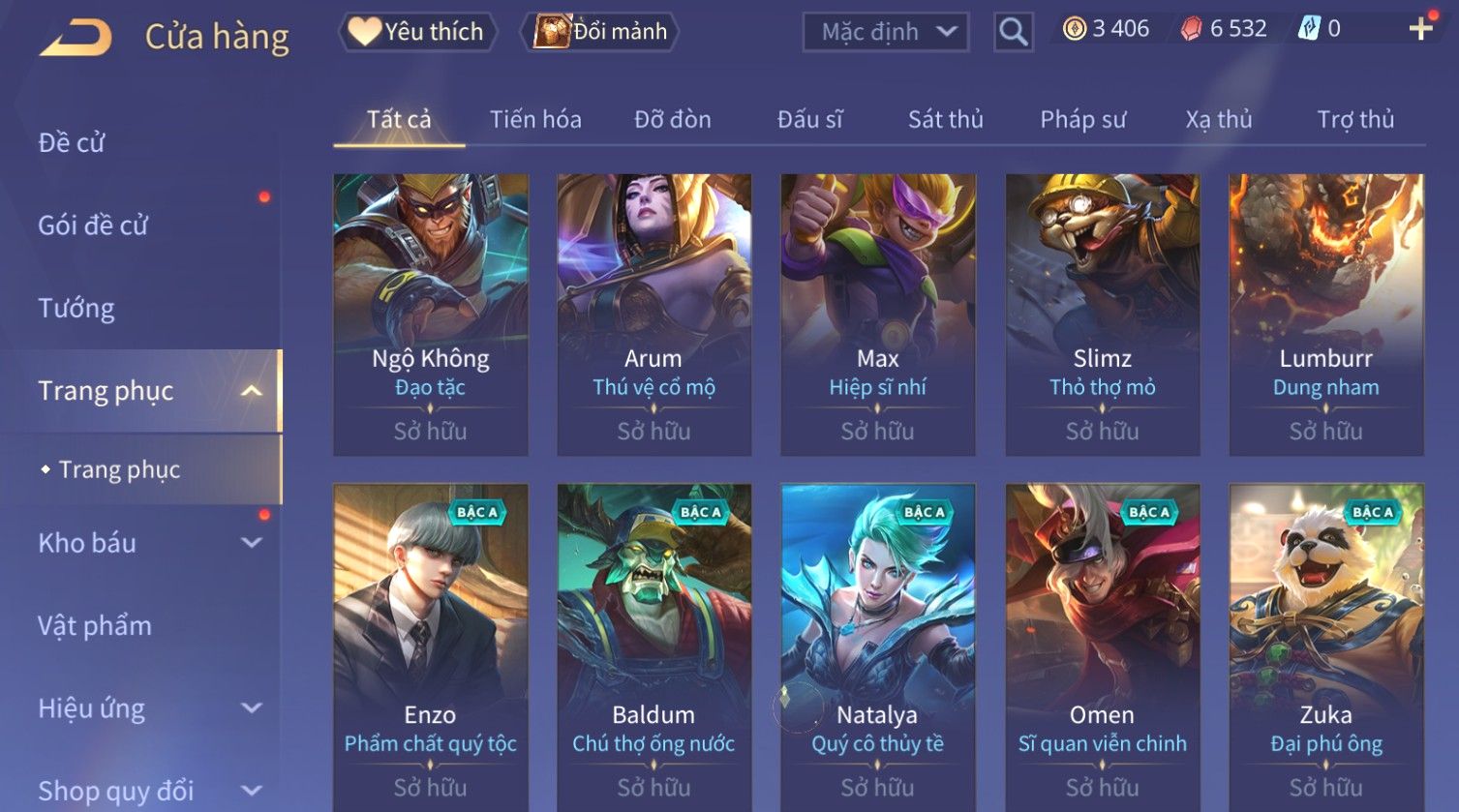Open the search magnifier icon
The image size is (1459, 812).
[x=1013, y=32]
